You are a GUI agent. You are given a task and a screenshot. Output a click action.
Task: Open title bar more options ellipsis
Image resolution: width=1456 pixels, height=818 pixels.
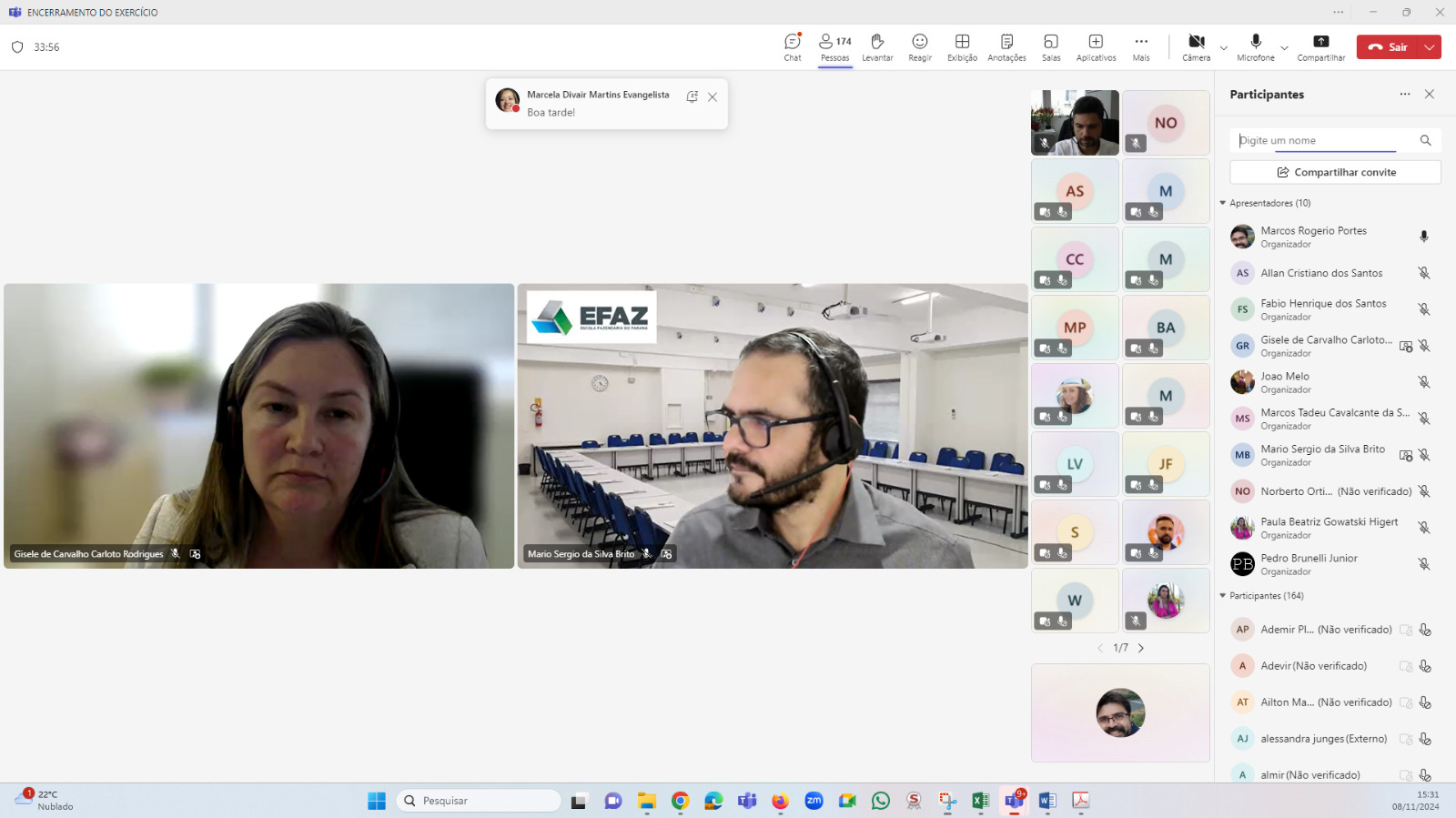1338,12
